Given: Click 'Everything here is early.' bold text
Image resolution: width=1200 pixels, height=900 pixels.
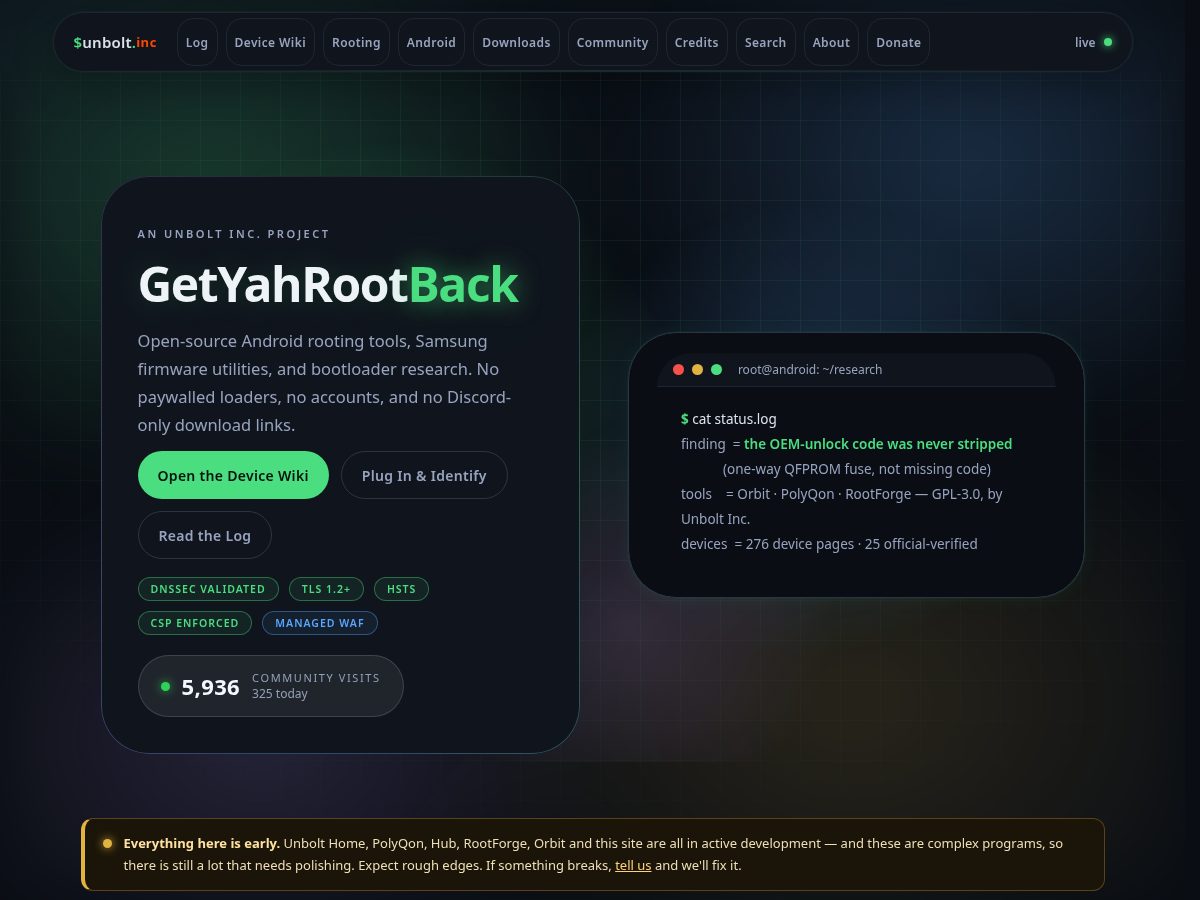Looking at the screenshot, I should click(x=202, y=843).
